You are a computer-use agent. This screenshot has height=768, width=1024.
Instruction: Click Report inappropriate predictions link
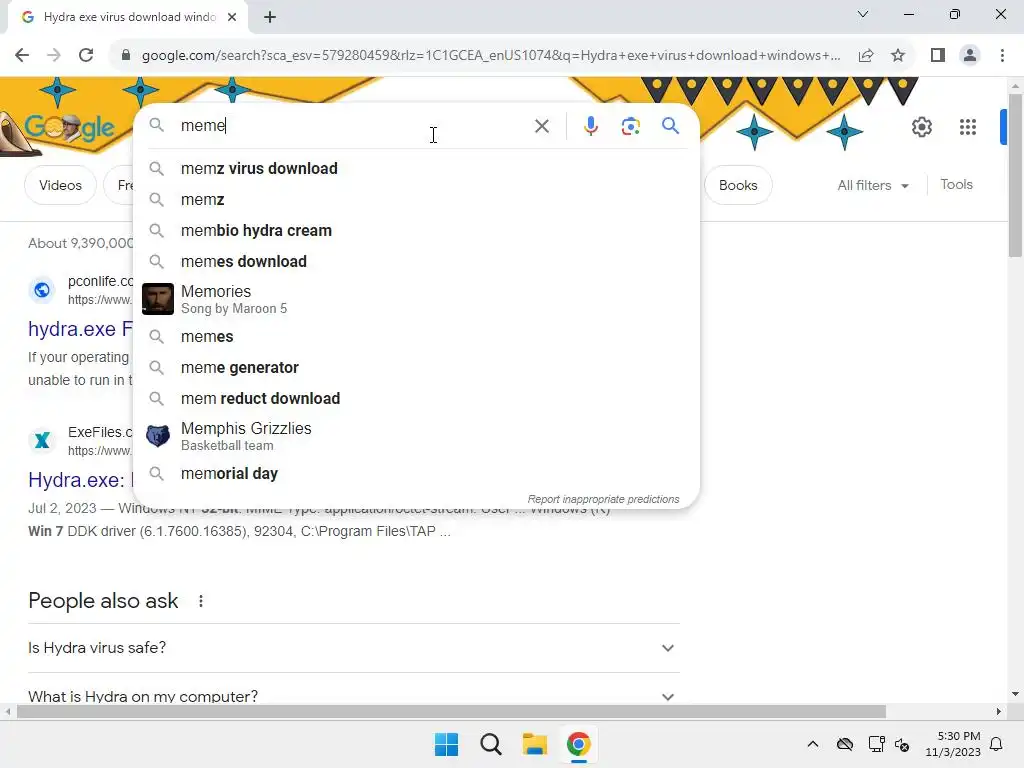point(603,499)
